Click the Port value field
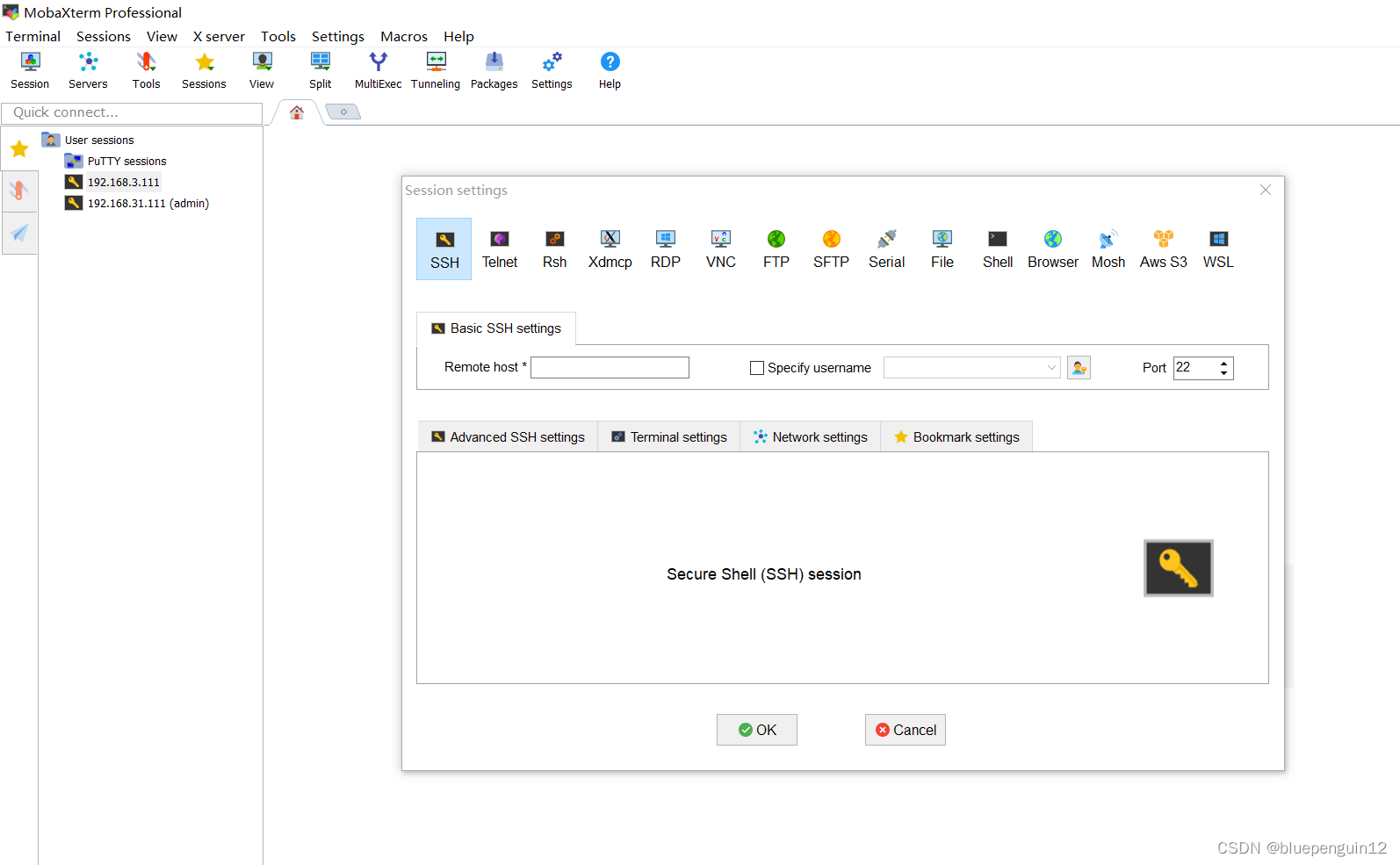The width and height of the screenshot is (1400, 865). (1195, 368)
